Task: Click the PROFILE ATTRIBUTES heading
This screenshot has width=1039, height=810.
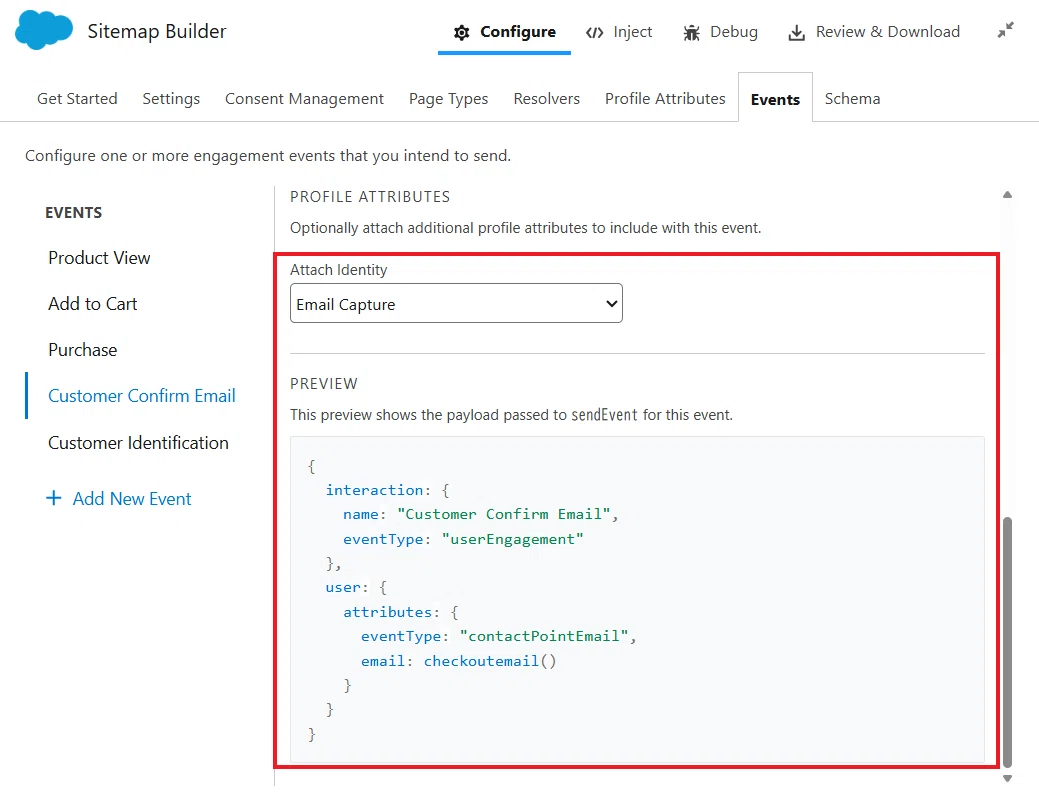Action: [x=370, y=197]
